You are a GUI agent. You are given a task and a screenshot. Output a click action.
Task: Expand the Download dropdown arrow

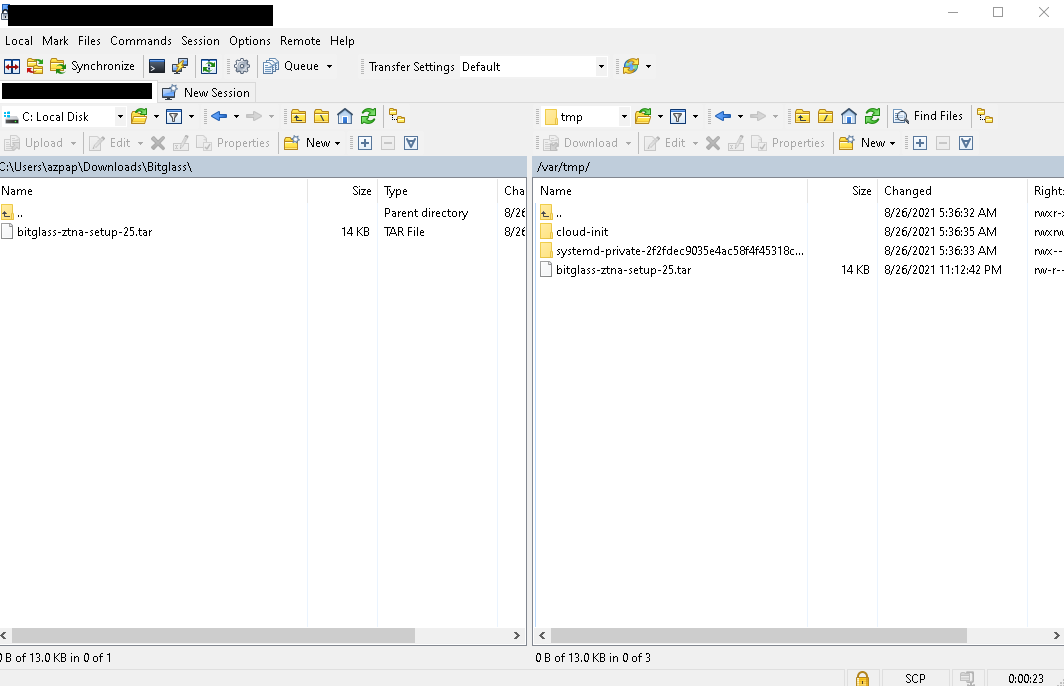coord(628,143)
